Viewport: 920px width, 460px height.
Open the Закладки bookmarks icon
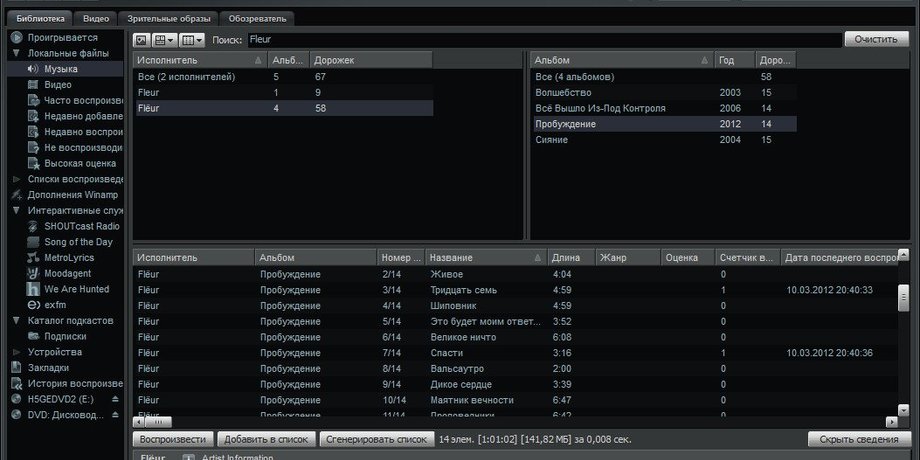point(16,368)
